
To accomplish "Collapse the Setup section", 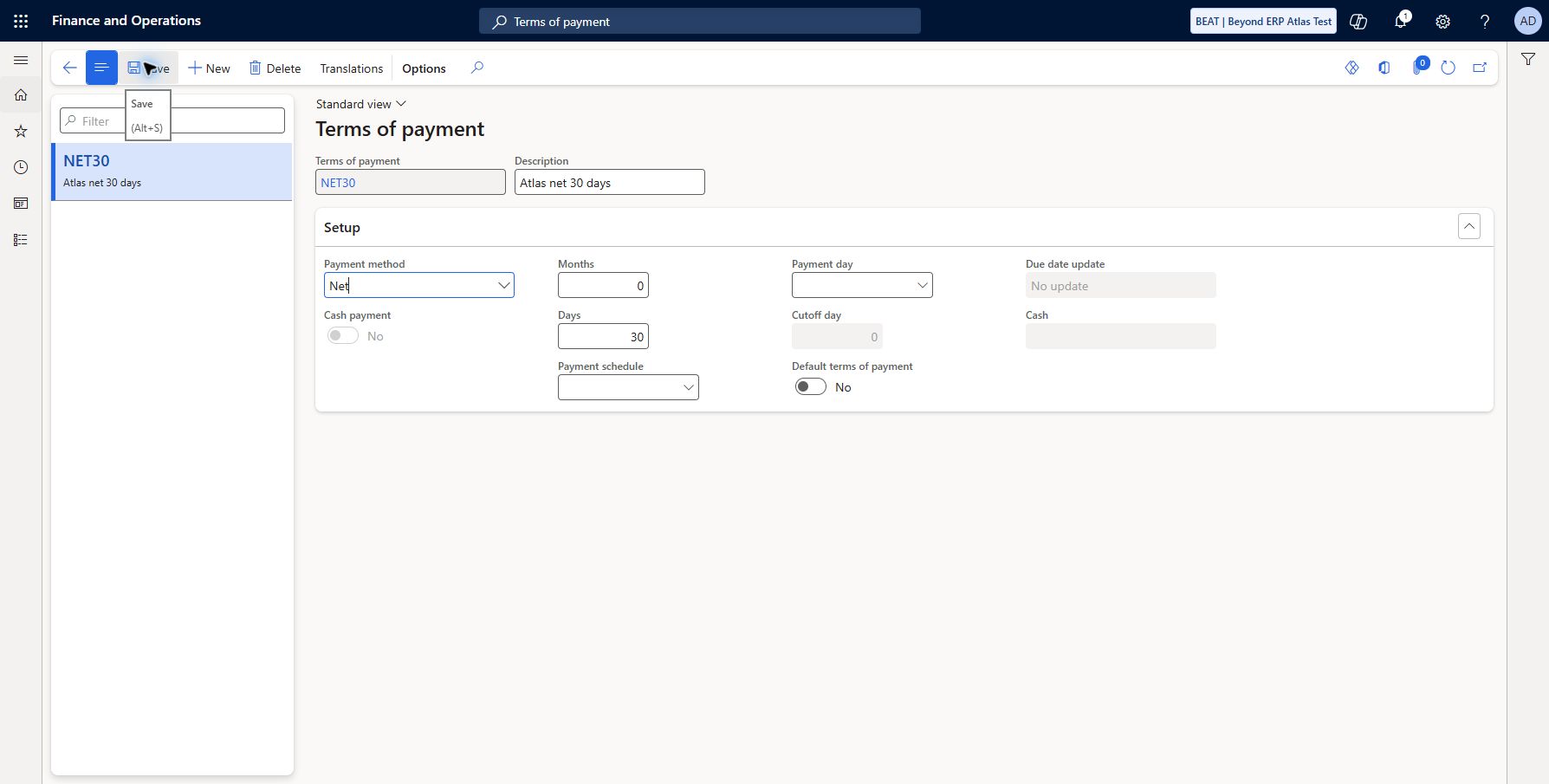I will [1469, 227].
